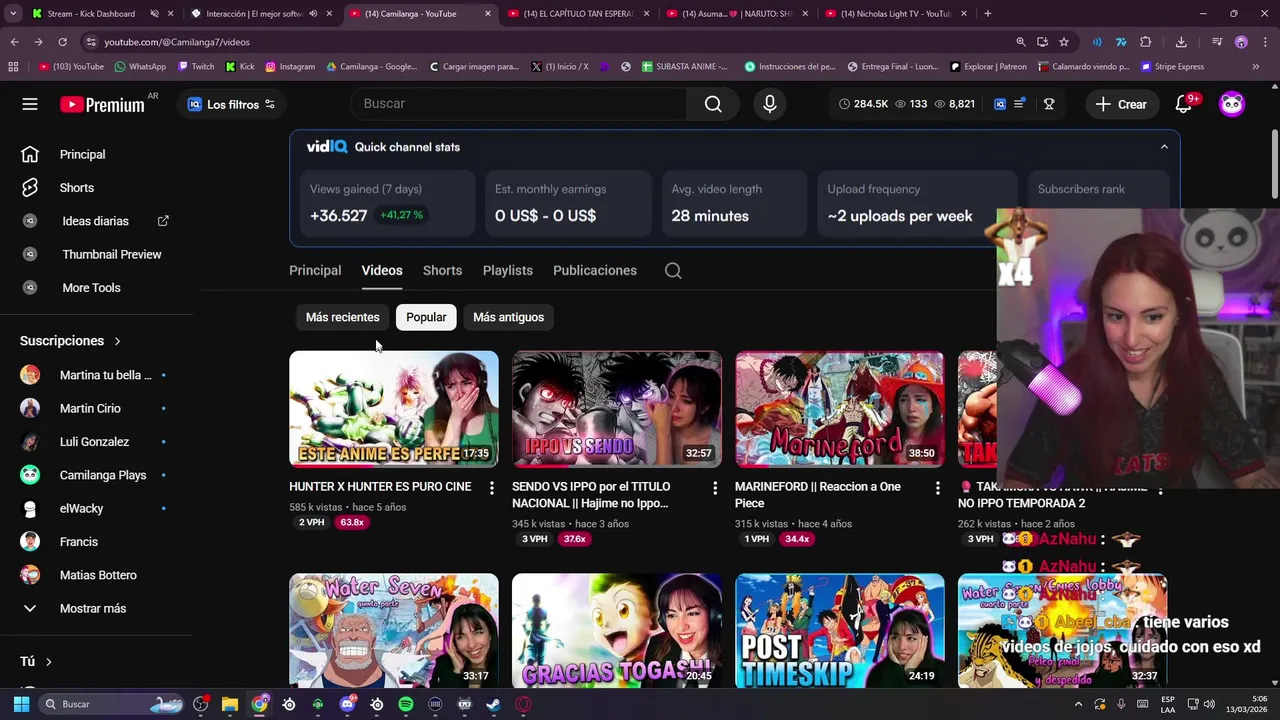Open the HUNTER X HUNTER ES PURO CINE title
The image size is (1280, 720).
[380, 487]
